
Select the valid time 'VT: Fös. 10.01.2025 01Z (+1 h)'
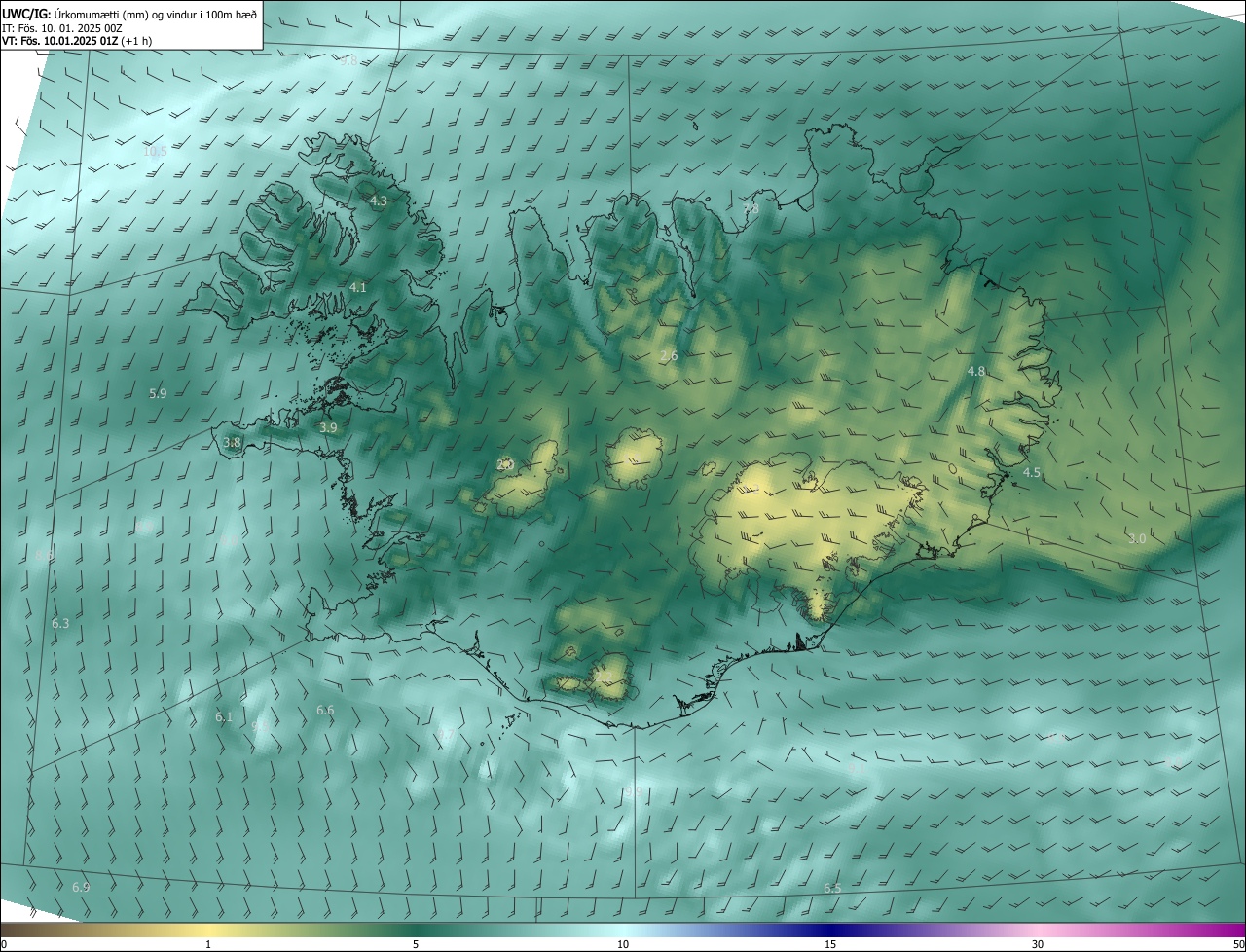[77, 41]
